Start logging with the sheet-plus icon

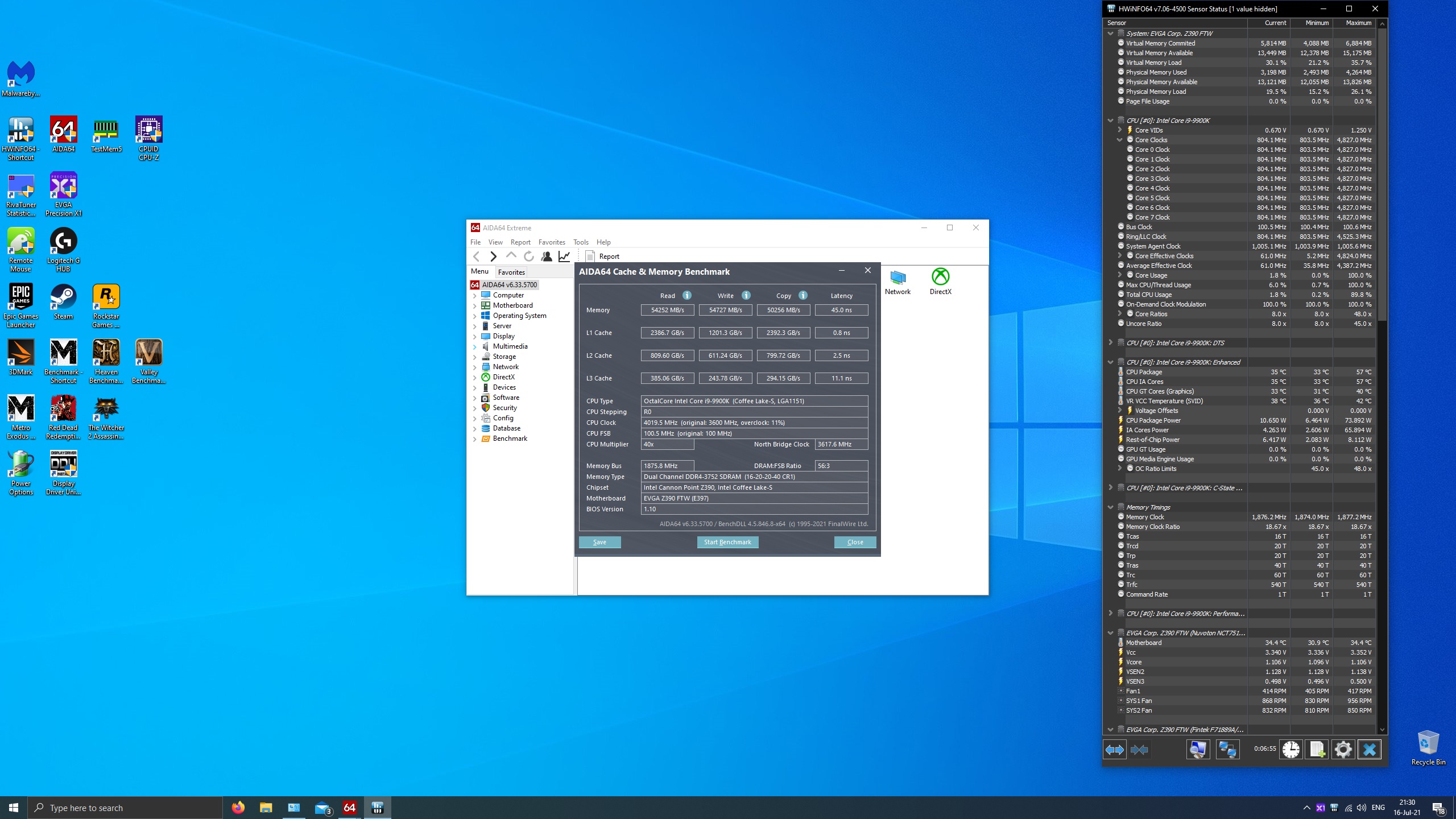click(1317, 750)
